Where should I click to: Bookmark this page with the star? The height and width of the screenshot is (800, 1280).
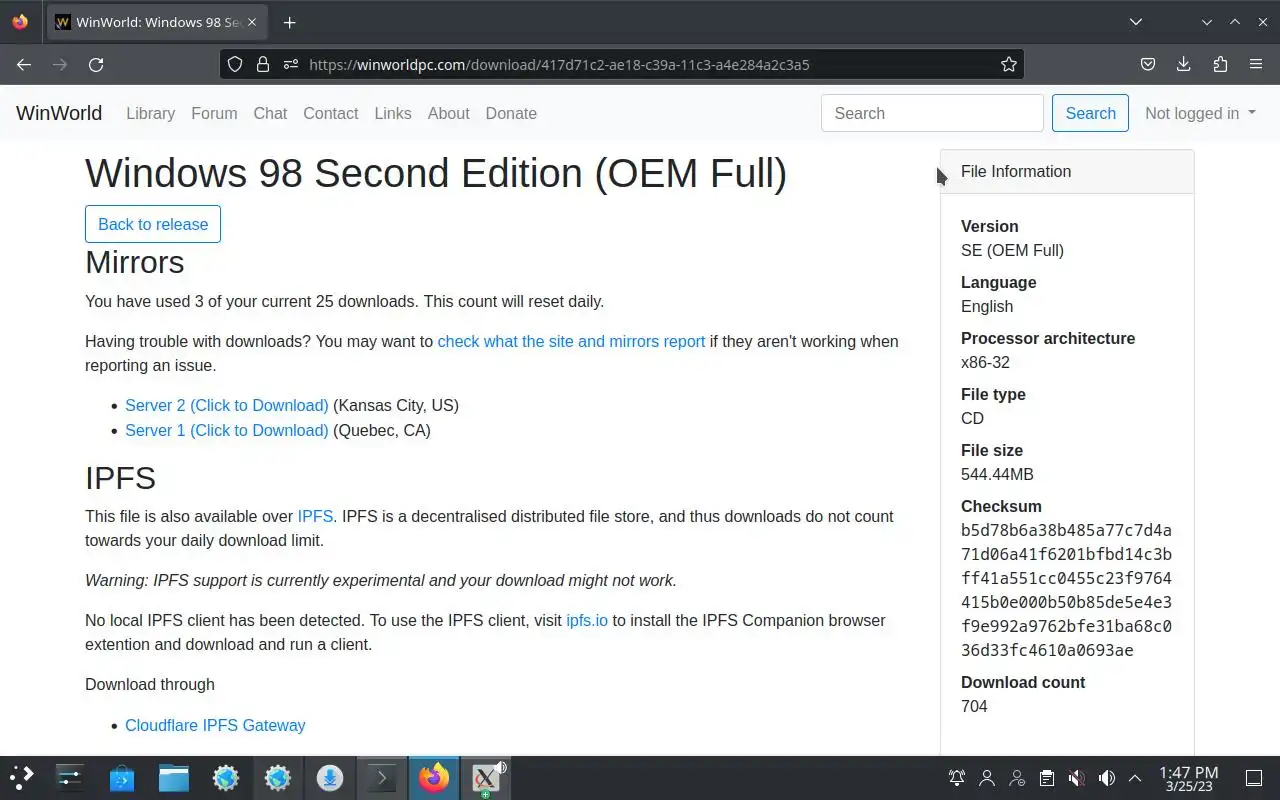pos(1009,64)
